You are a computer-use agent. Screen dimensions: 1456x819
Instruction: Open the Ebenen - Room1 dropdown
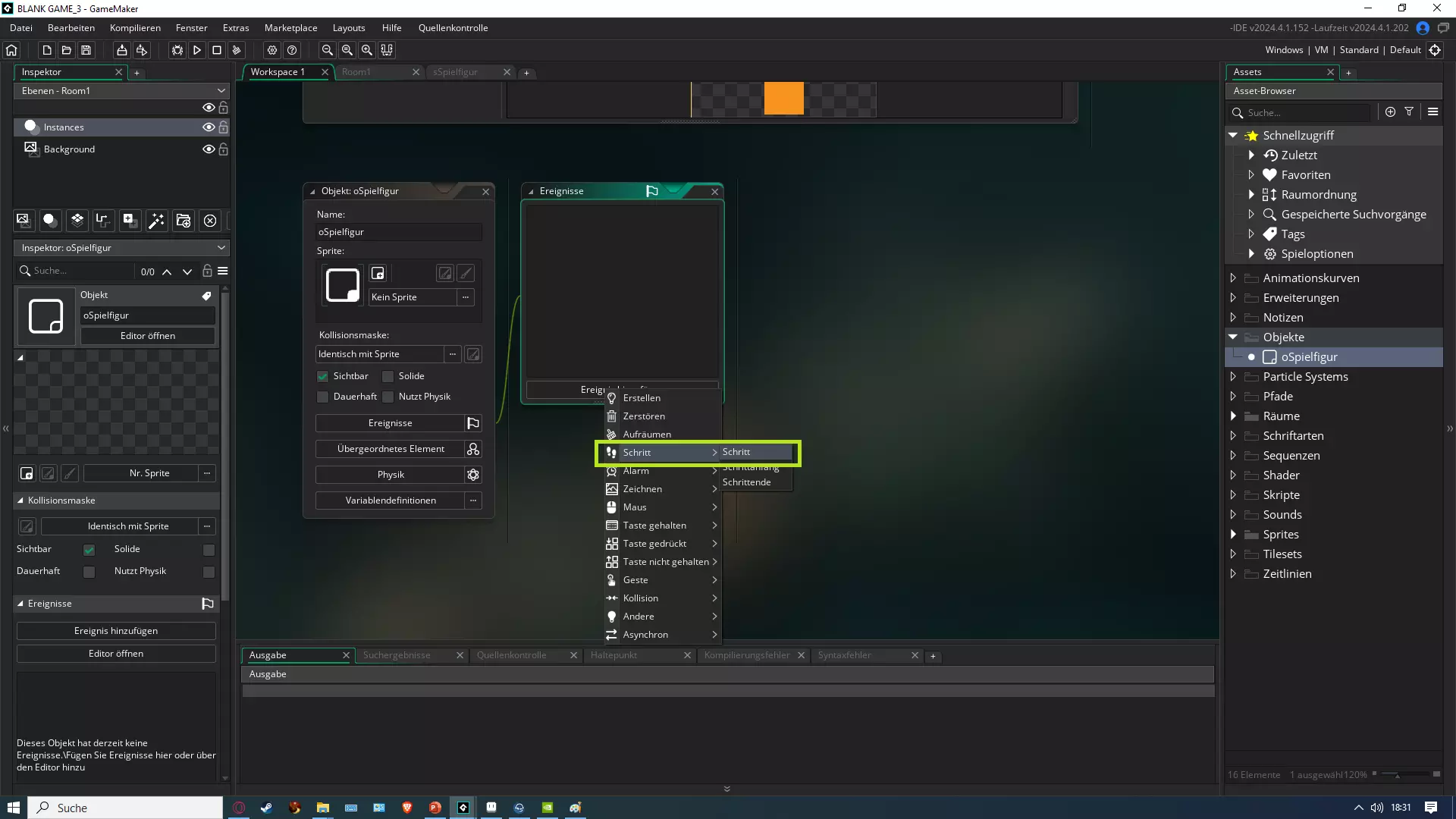121,90
